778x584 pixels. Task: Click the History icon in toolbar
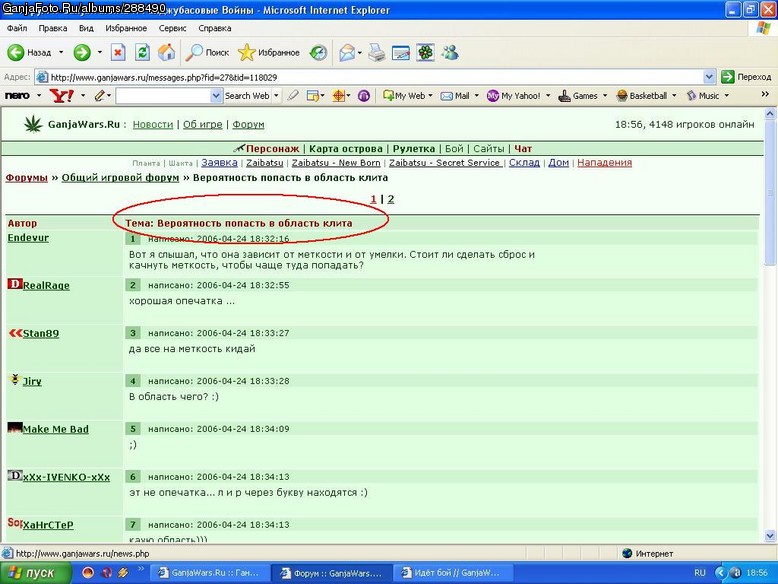click(x=318, y=52)
